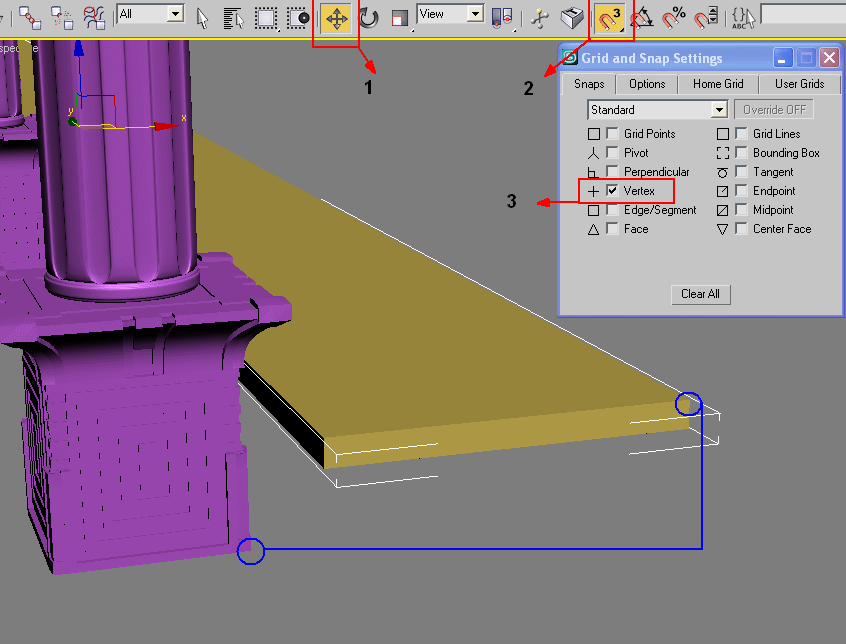Click the Select Object arrow tool
Screen dimensions: 846x644
203,17
